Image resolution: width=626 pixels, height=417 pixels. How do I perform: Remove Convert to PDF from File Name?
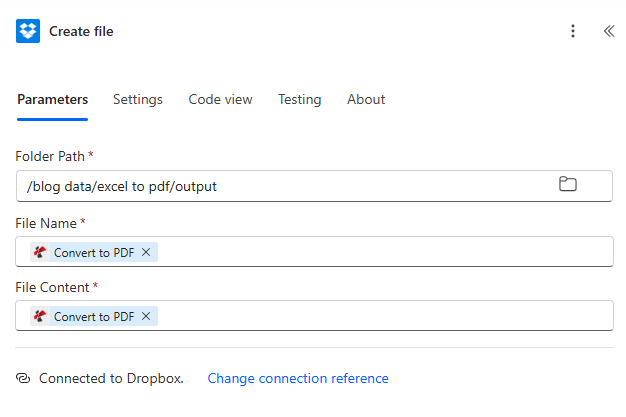point(146,252)
